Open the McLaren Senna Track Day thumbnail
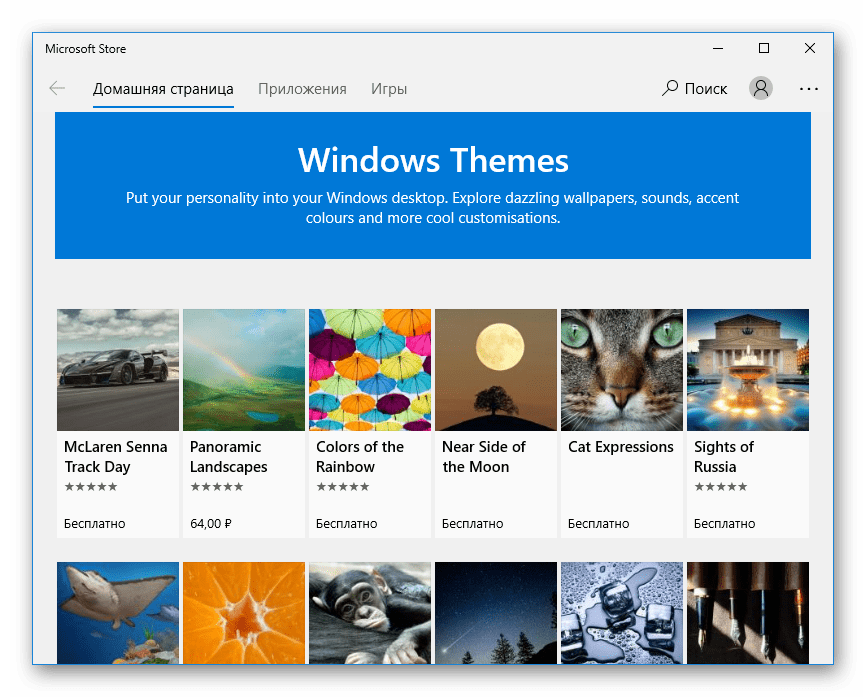The height and width of the screenshot is (697, 866). coord(118,369)
